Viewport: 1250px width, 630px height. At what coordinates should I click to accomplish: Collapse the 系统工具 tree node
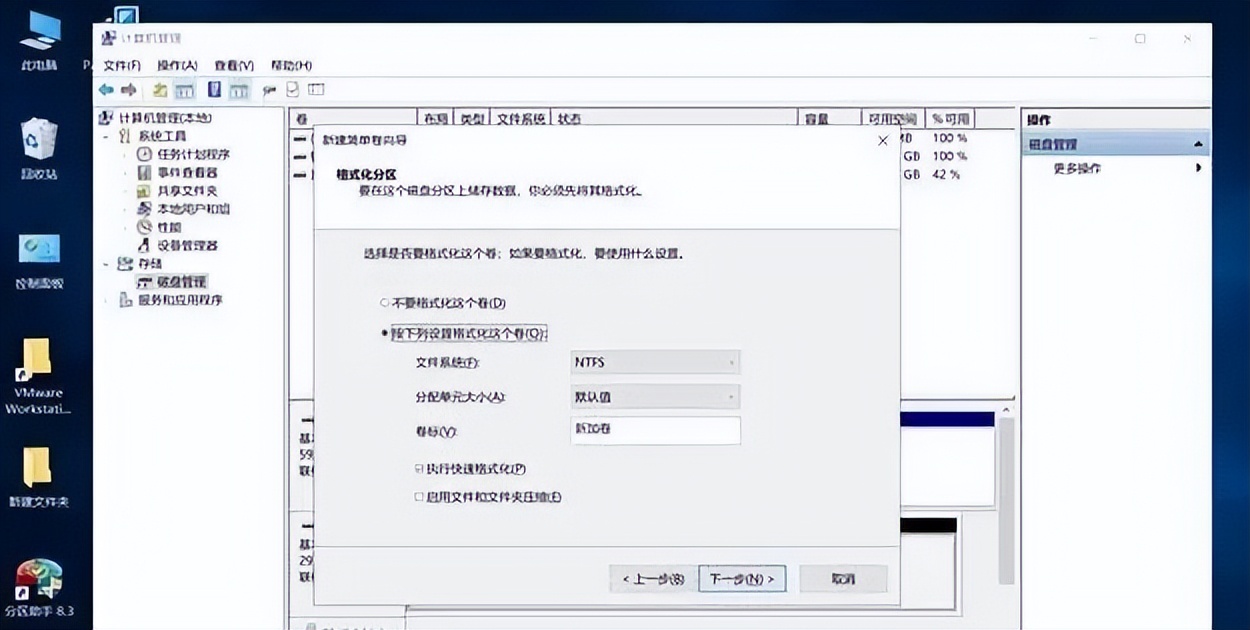[107, 136]
